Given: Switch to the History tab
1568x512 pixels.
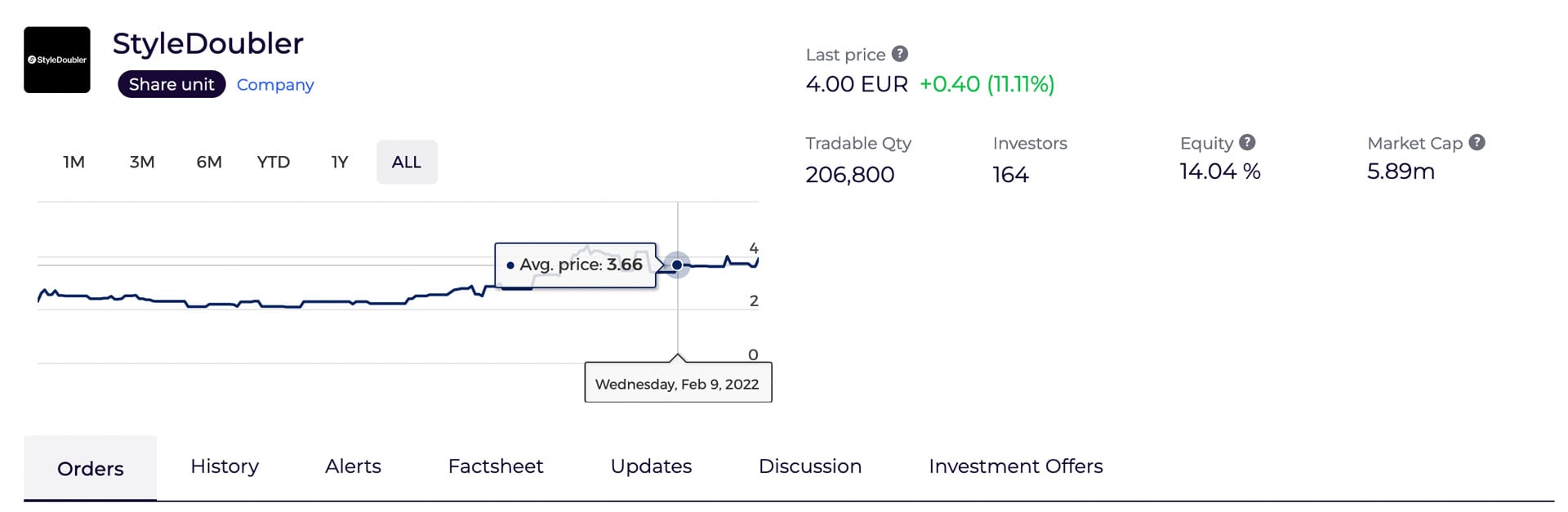Looking at the screenshot, I should 225,466.
